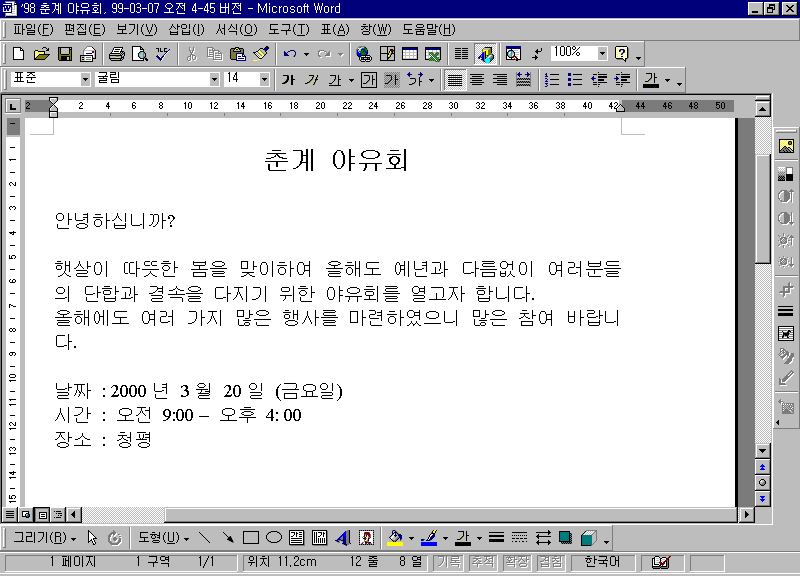Insert a Microsoft Excel worksheet

click(433, 54)
